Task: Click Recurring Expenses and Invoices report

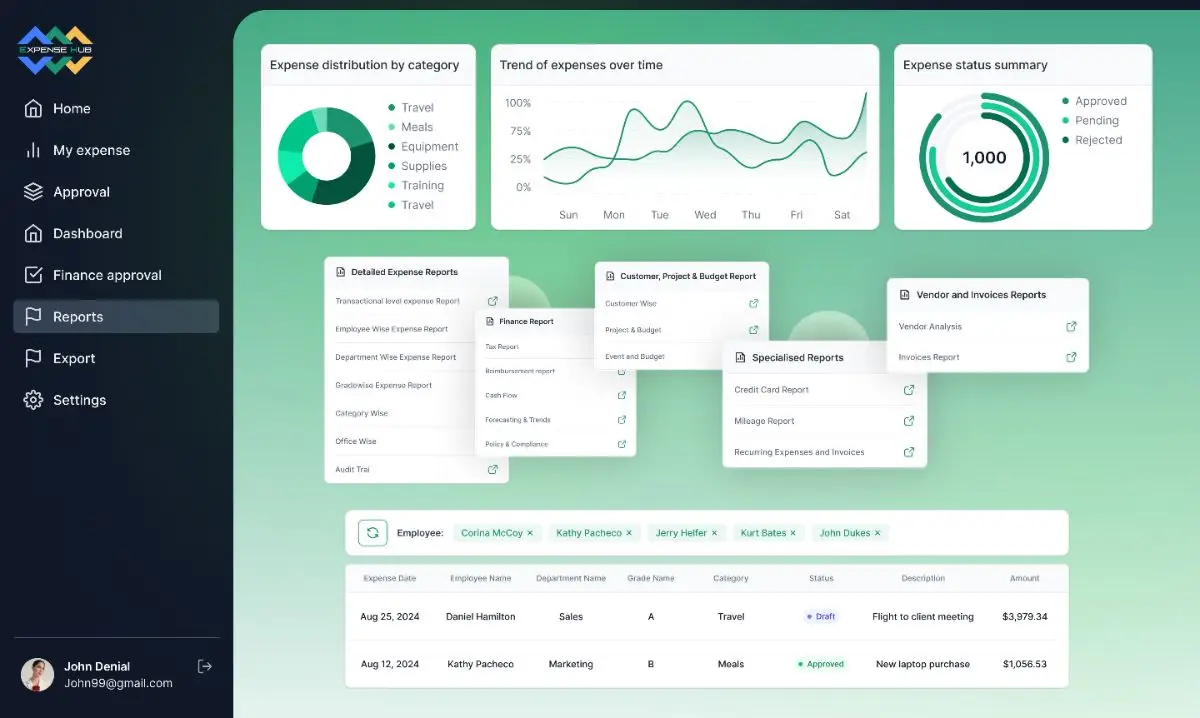Action: [x=799, y=452]
